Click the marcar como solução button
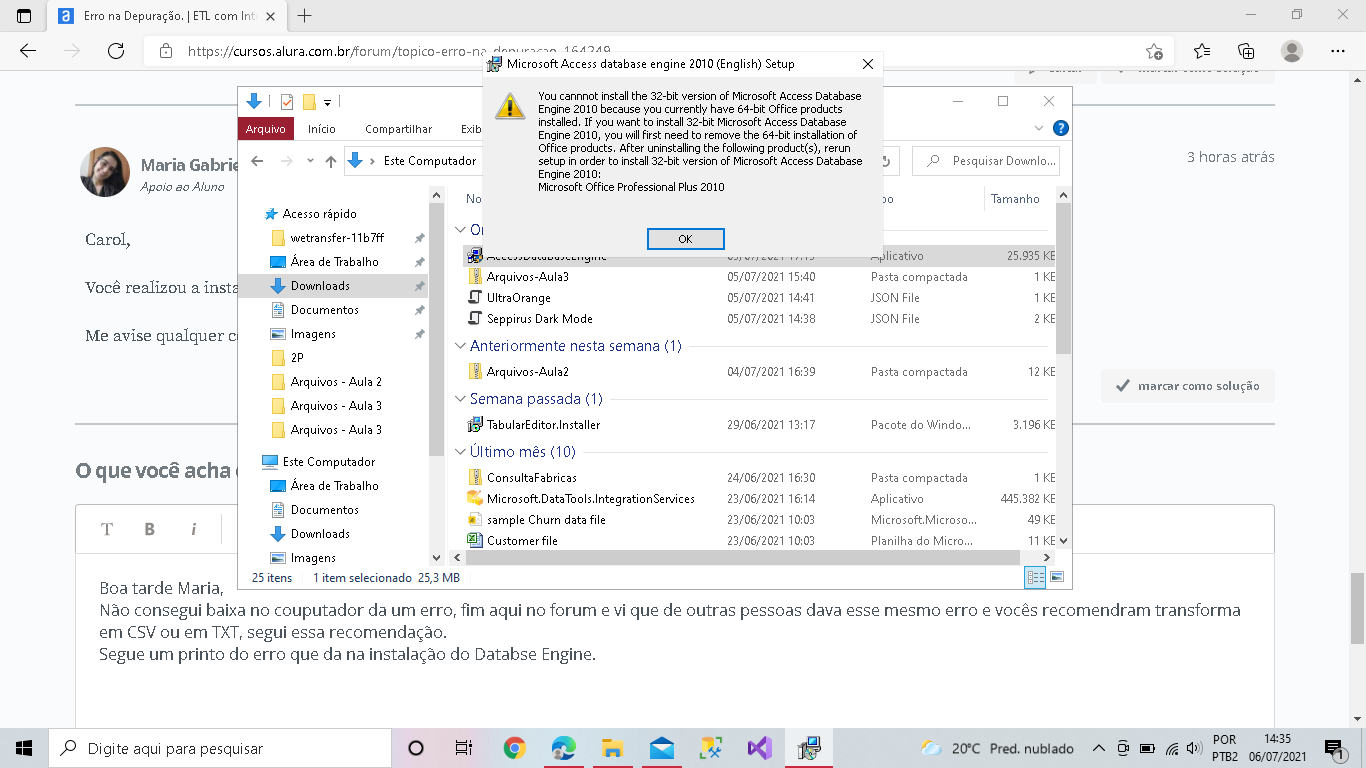Screen dimensions: 1366x768 (x=1187, y=386)
